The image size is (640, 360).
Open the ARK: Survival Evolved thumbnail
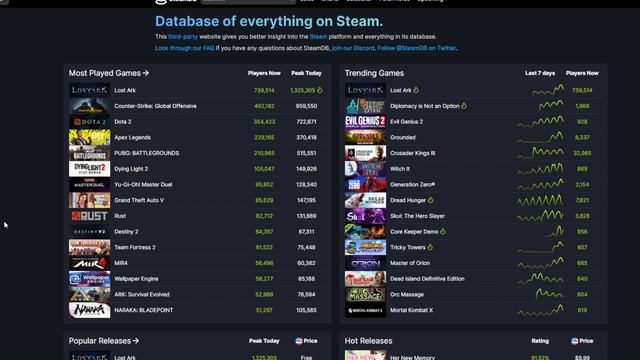coord(89,295)
